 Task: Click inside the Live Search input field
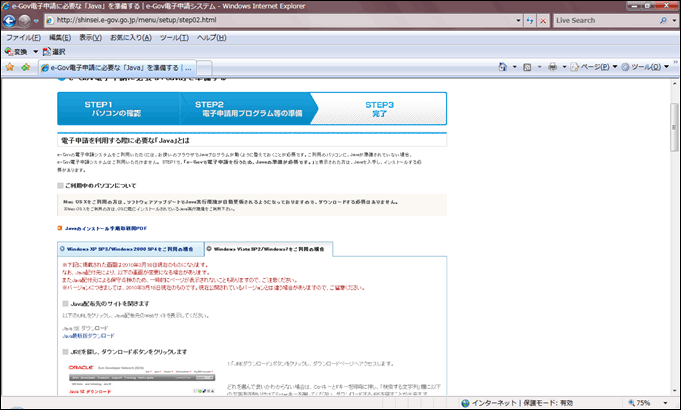[x=600, y=19]
